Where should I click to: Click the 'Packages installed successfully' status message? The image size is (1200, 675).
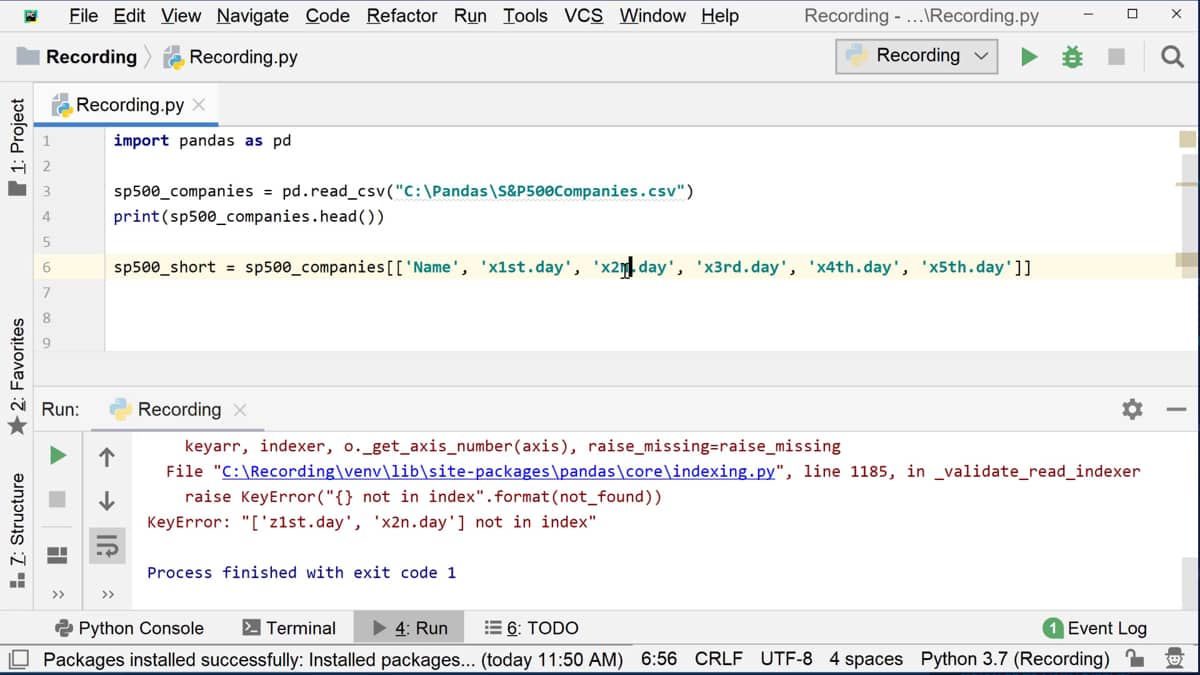point(333,659)
